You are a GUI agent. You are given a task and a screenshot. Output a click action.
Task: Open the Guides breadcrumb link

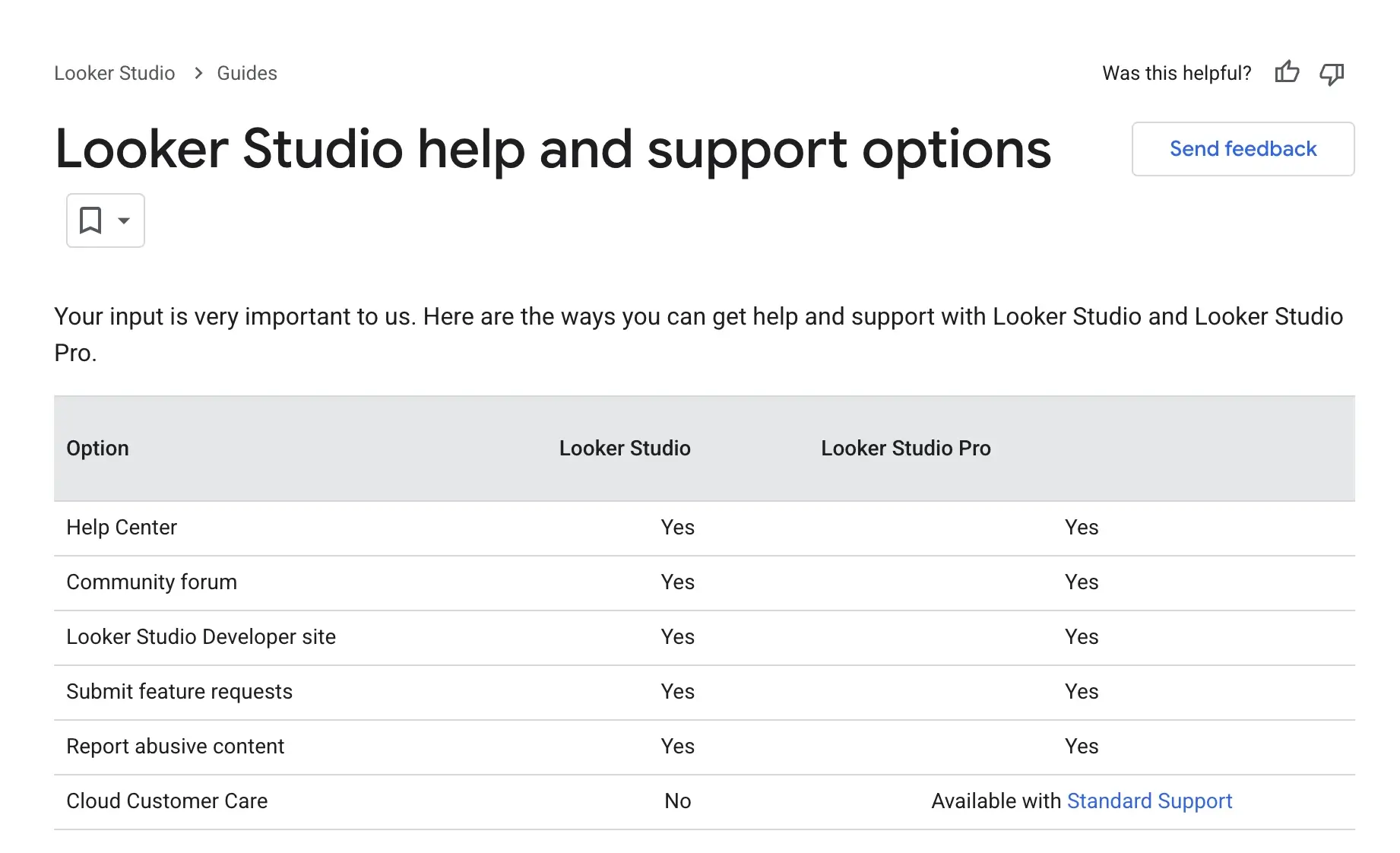point(247,73)
